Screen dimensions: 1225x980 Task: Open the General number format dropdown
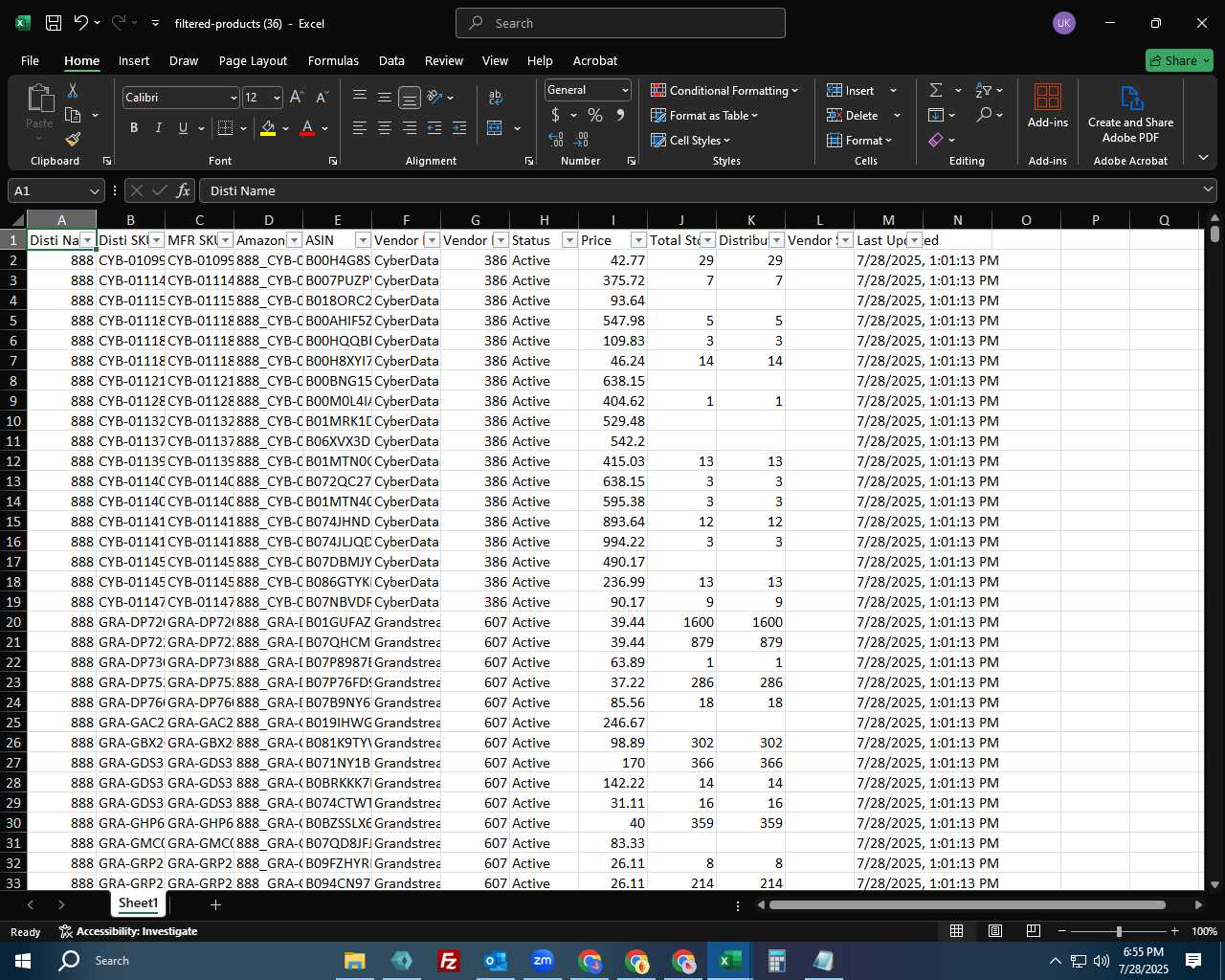point(625,90)
